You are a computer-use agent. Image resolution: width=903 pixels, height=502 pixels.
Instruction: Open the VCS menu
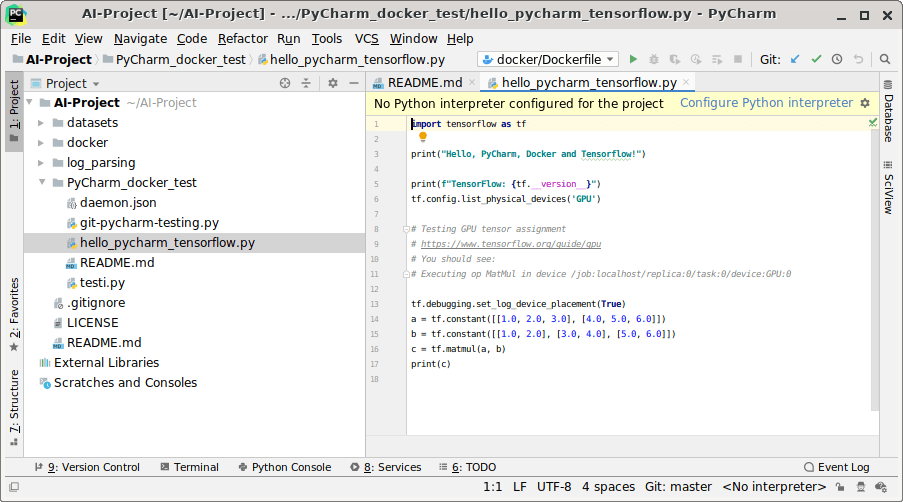point(367,39)
